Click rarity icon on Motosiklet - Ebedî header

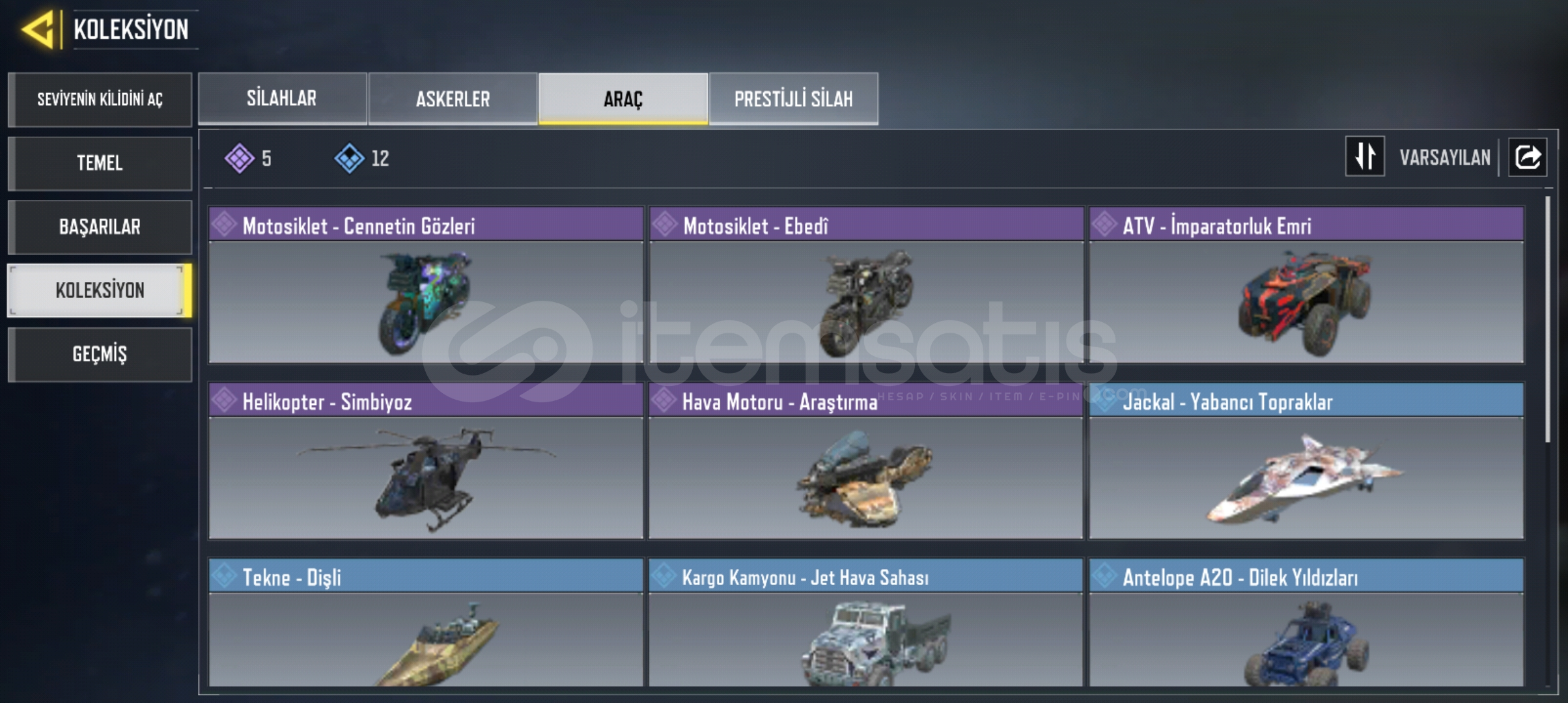click(665, 225)
